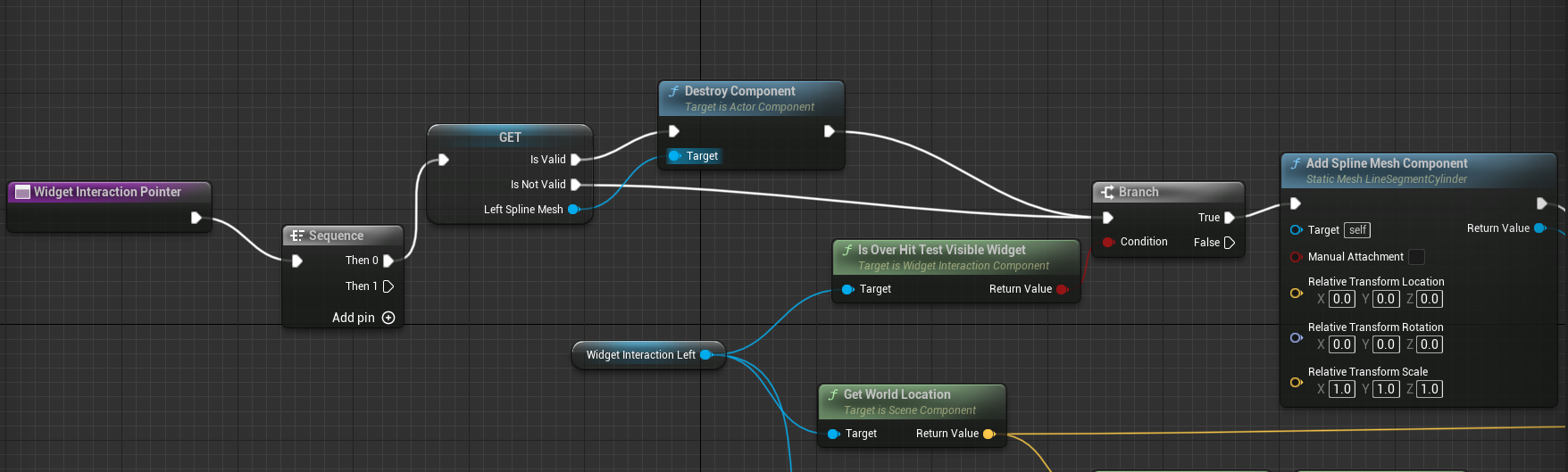Viewport: 1568px width, 472px height.
Task: Click the Destroy Component Target pin
Action: coord(674,156)
